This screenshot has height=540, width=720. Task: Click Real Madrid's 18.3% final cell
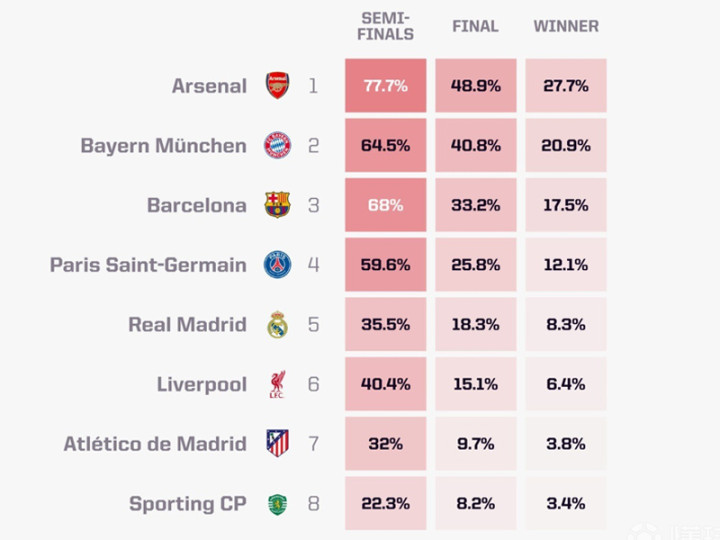476,325
